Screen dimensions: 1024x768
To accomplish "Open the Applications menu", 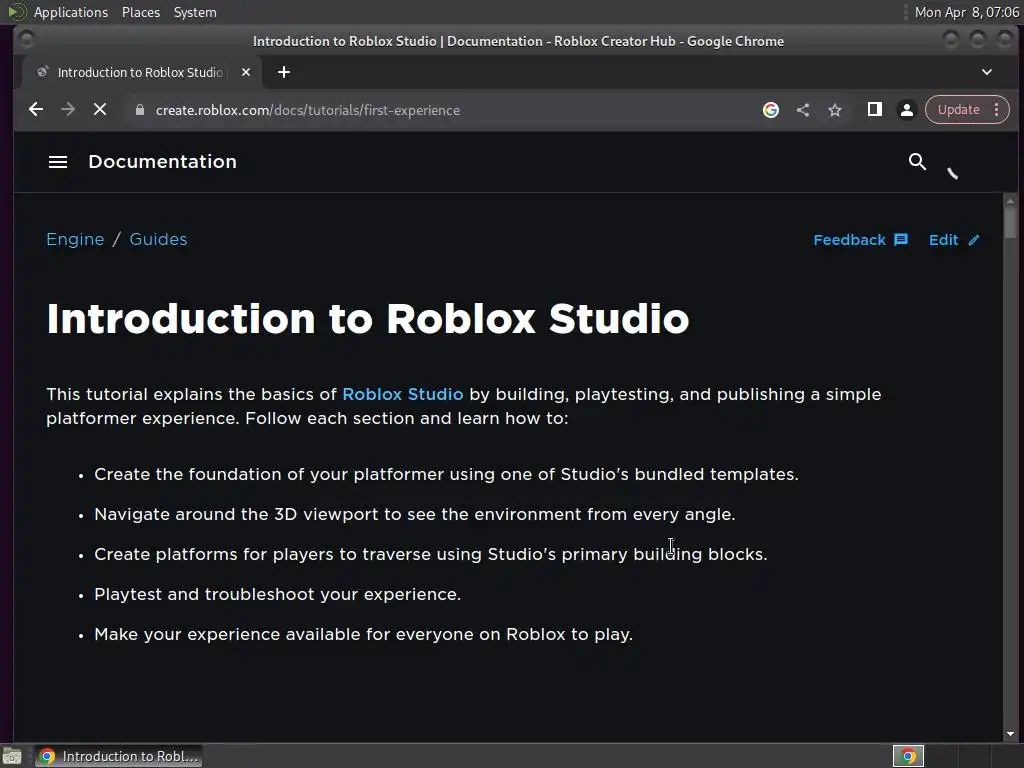I will pos(70,12).
